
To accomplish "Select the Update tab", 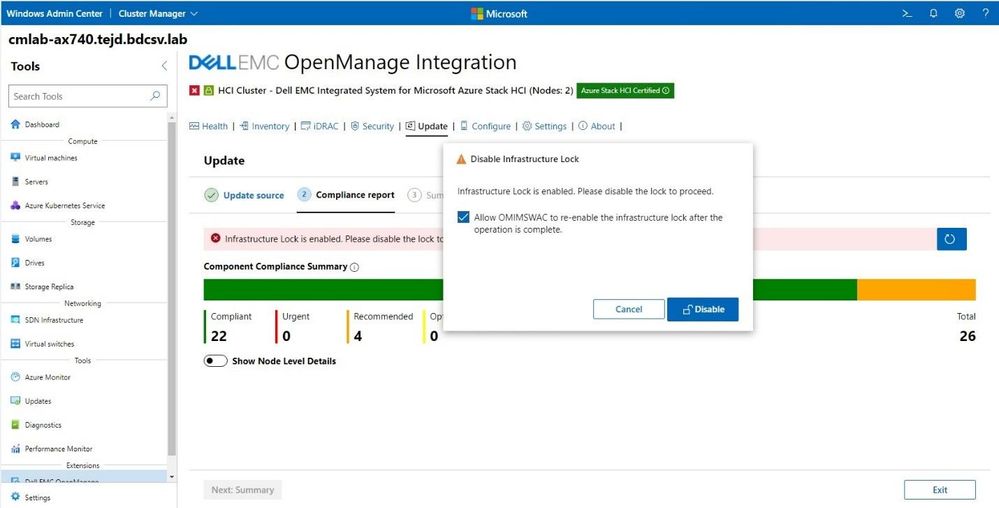I will coord(427,126).
